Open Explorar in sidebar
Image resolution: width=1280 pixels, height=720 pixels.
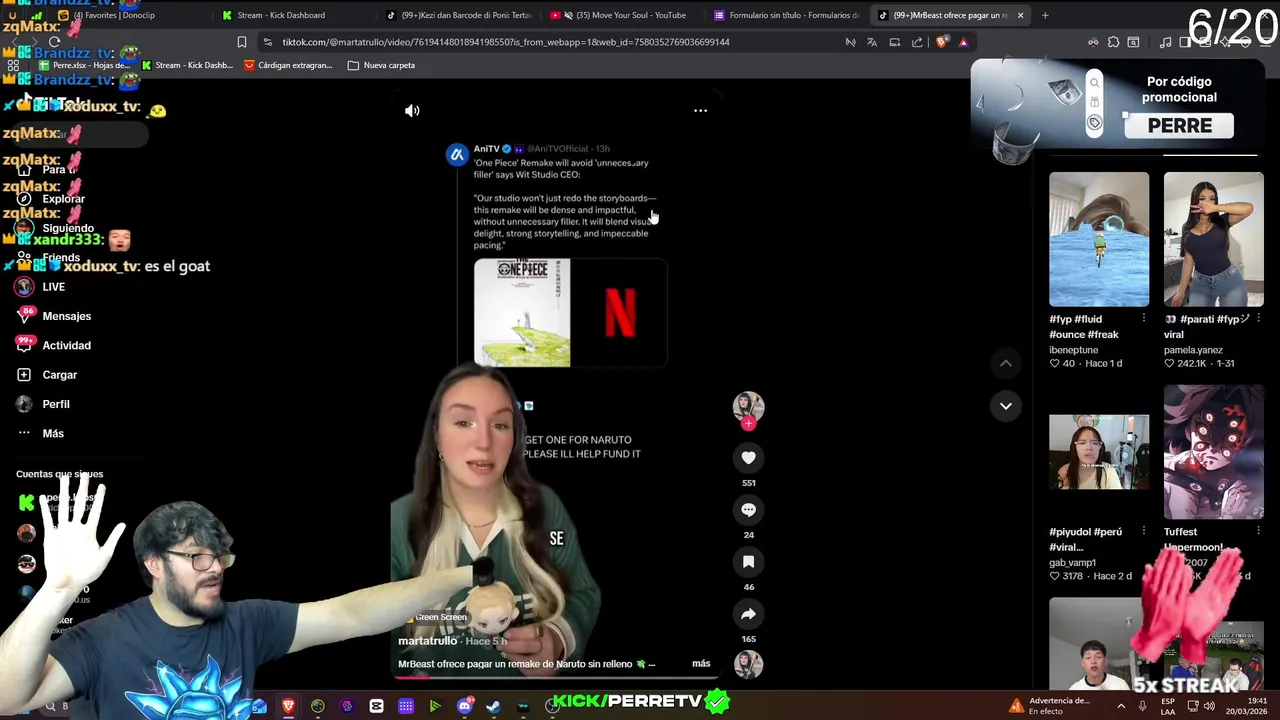pyautogui.click(x=52, y=199)
